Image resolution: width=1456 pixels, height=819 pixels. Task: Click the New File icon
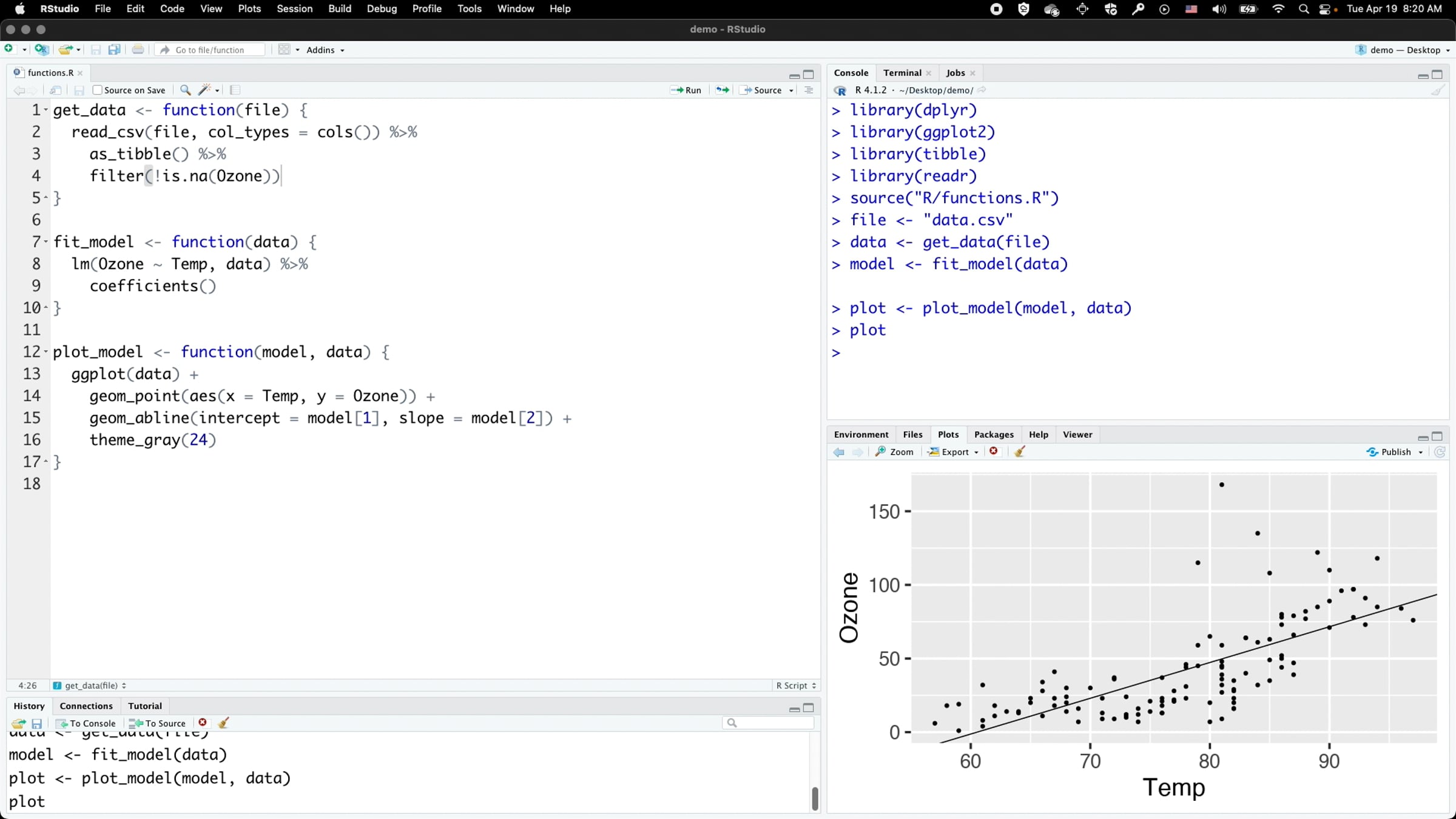click(8, 49)
